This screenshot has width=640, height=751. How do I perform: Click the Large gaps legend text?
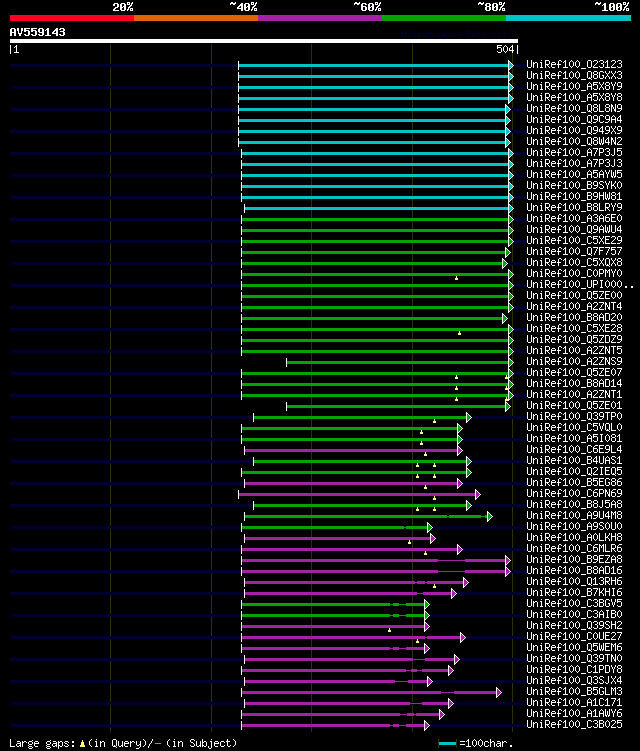[123, 743]
